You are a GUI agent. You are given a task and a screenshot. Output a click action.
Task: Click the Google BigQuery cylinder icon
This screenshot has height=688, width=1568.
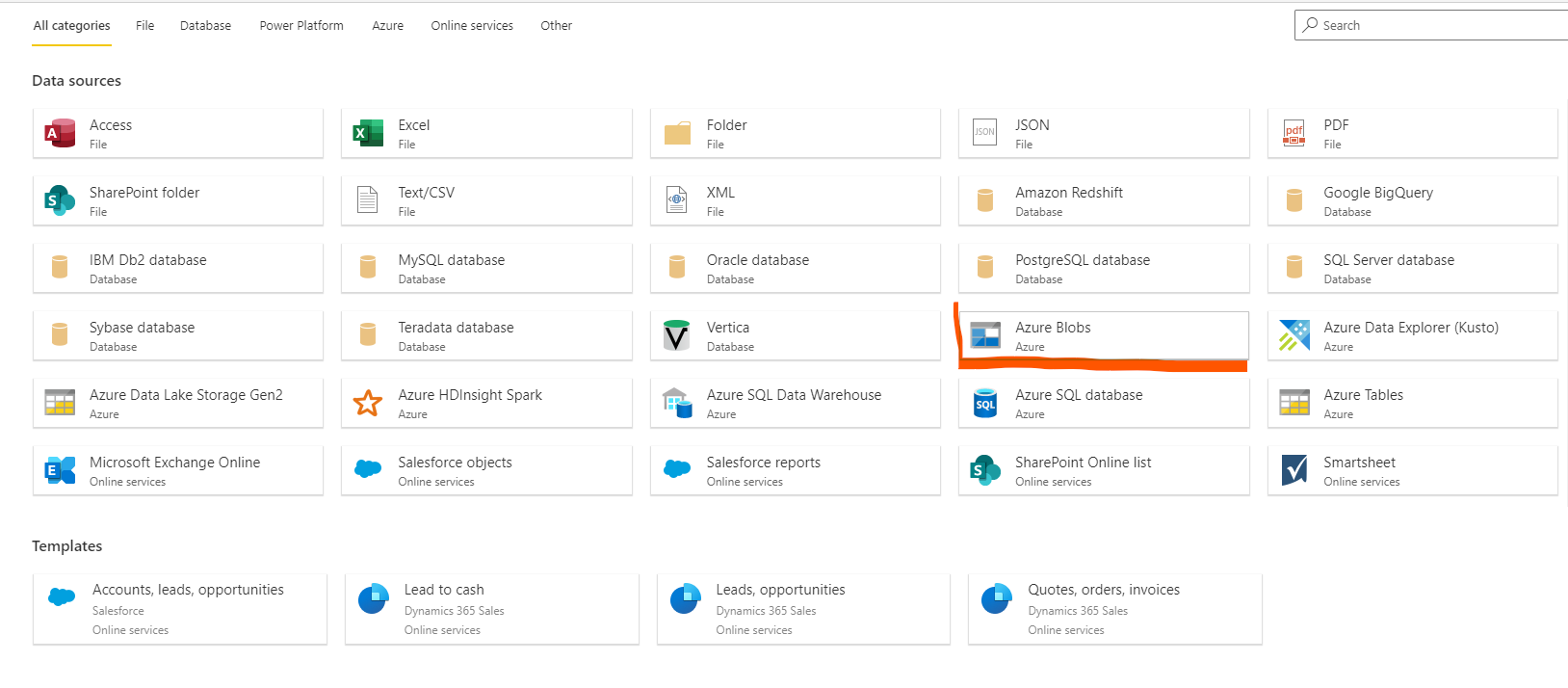1294,200
